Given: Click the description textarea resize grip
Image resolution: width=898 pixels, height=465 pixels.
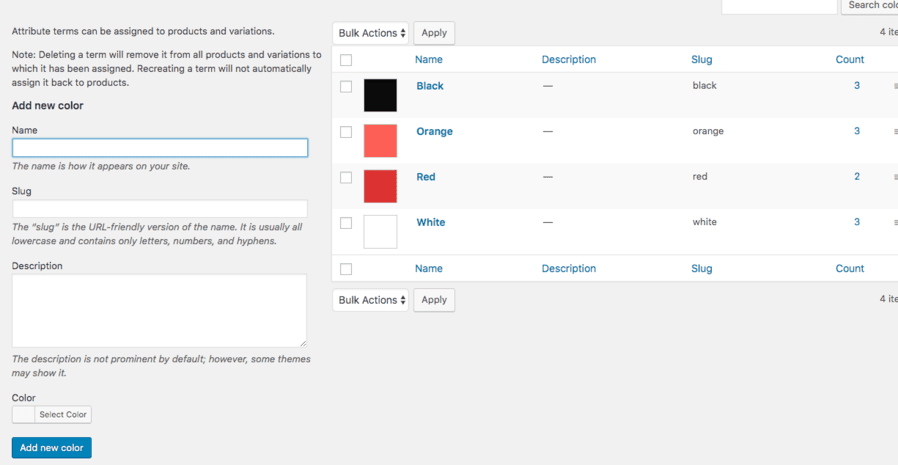Looking at the screenshot, I should pyautogui.click(x=303, y=343).
